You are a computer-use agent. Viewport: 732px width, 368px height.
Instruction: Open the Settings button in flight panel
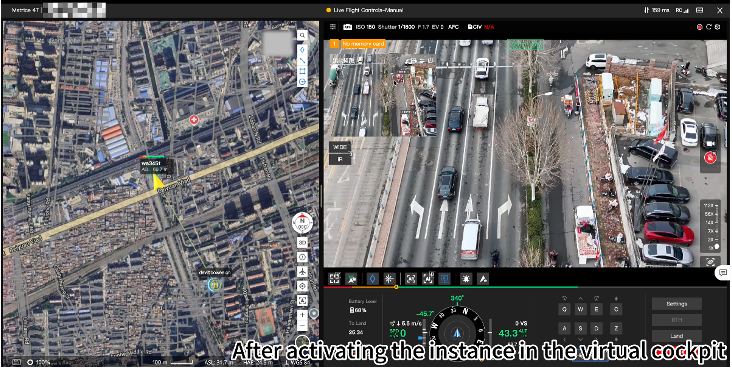pos(676,304)
